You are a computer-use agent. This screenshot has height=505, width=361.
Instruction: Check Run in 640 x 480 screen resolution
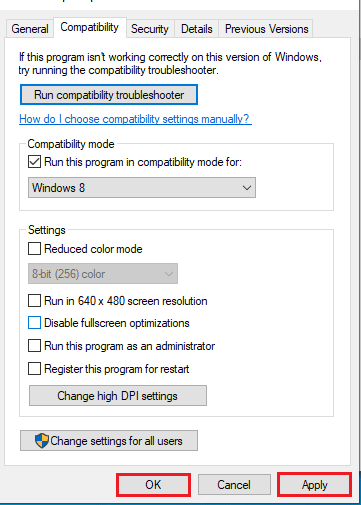coord(34,301)
